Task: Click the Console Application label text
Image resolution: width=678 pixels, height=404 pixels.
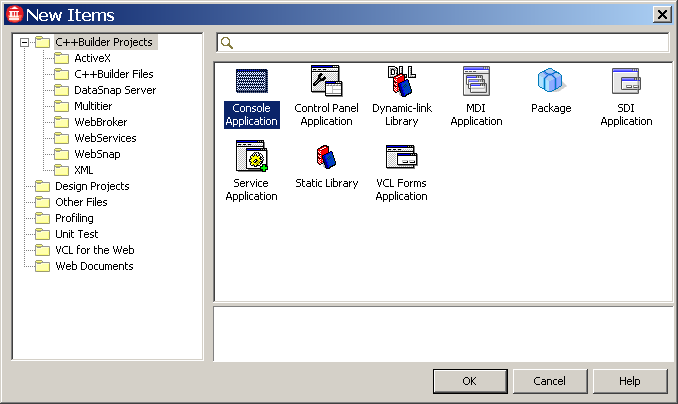Action: (252, 115)
